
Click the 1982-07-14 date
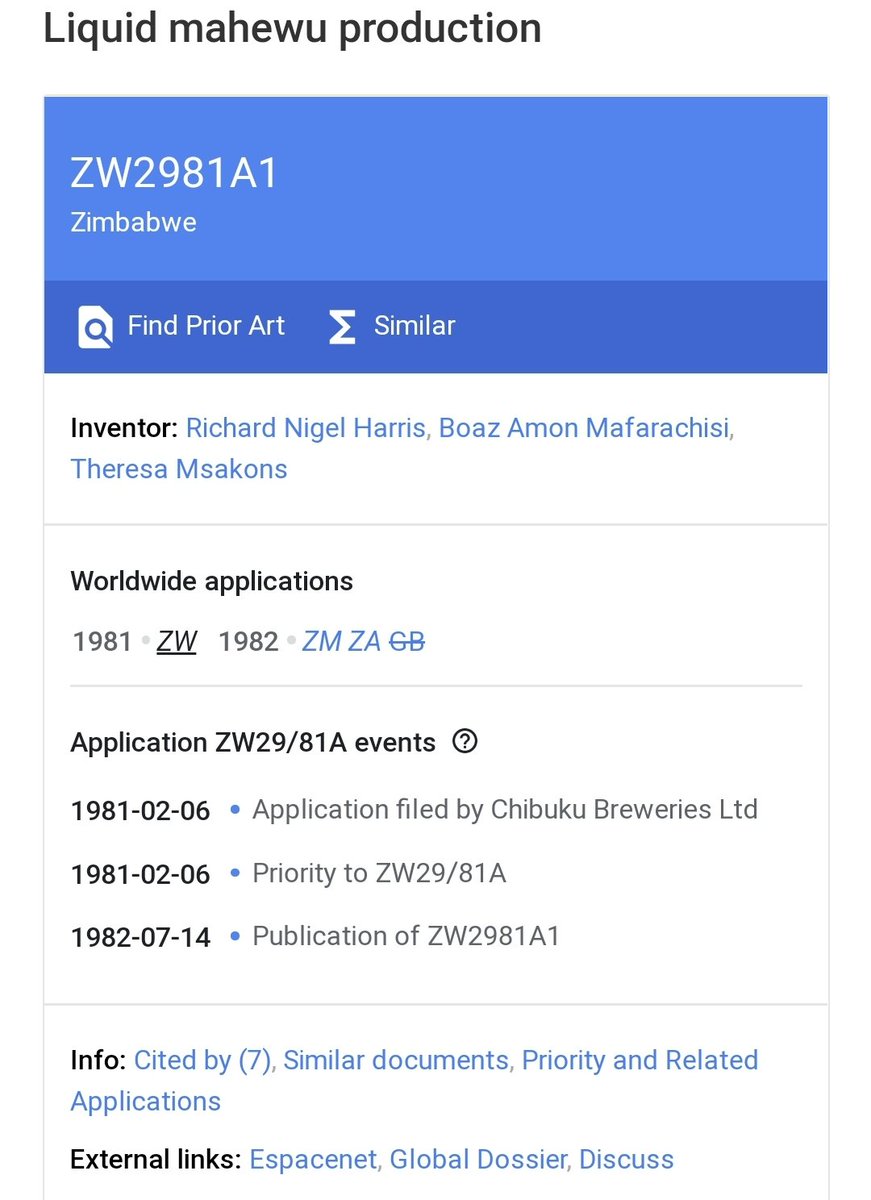point(141,938)
